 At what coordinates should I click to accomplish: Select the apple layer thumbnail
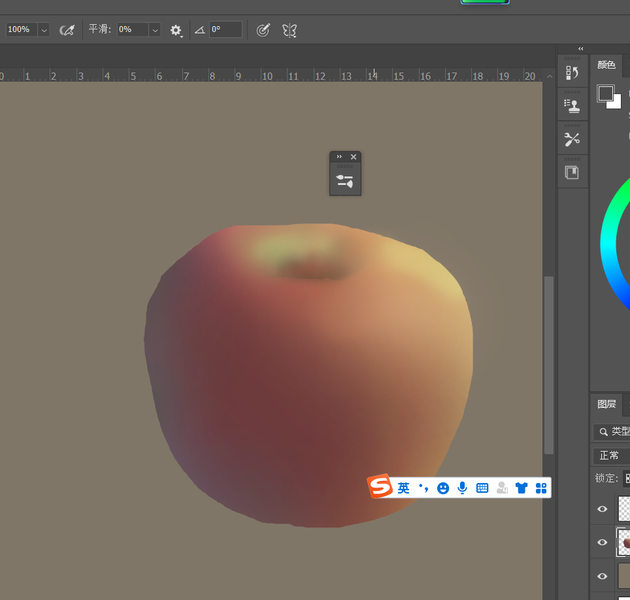[x=624, y=542]
